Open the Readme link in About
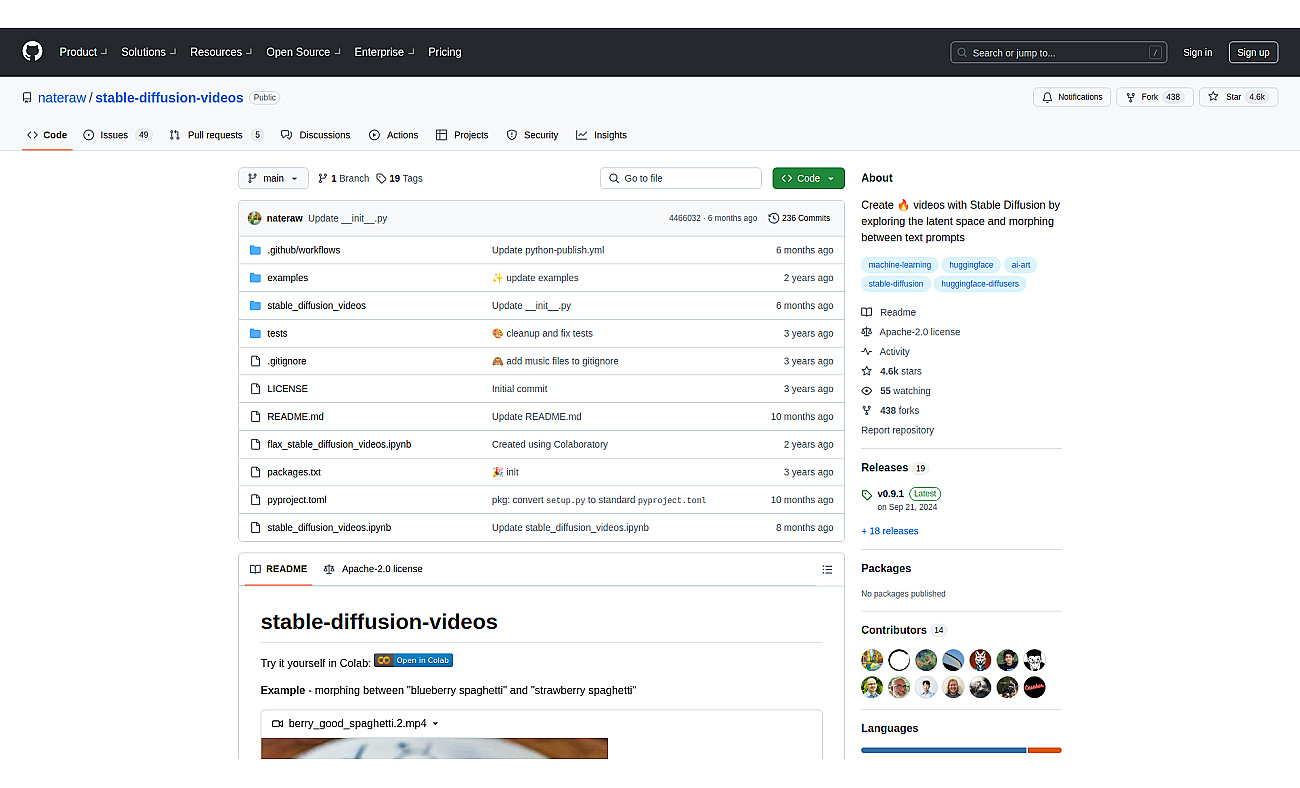 [888, 312]
